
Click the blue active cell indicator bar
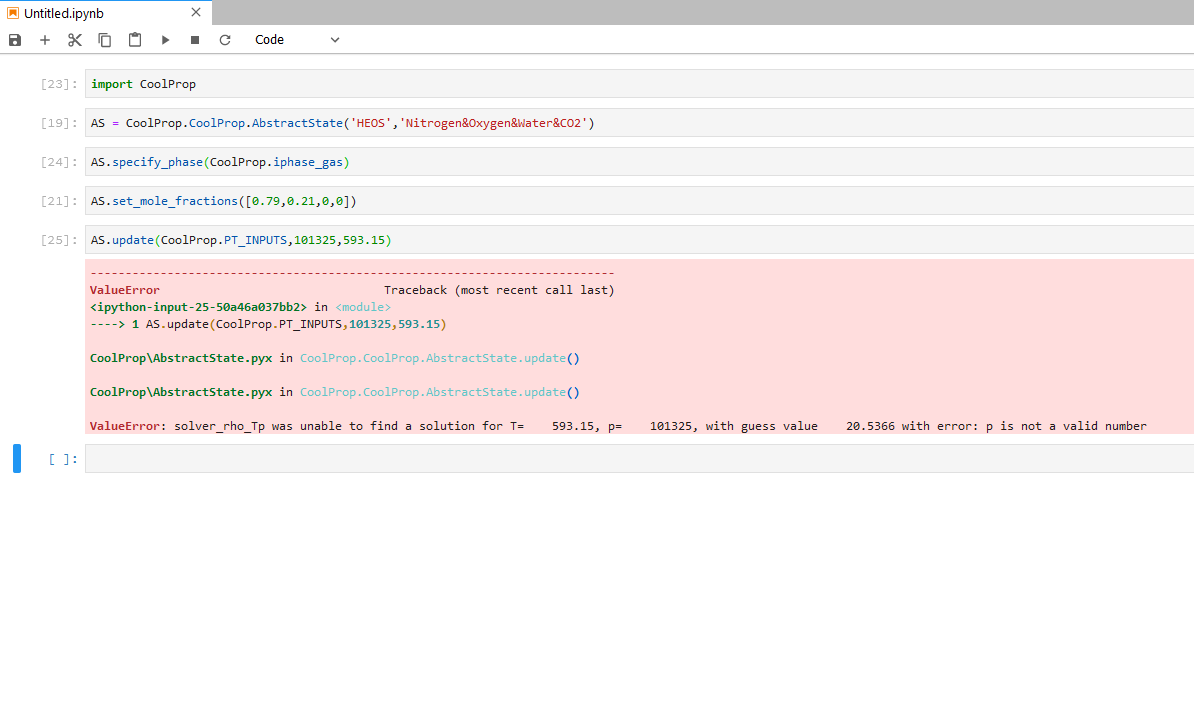(x=16, y=458)
